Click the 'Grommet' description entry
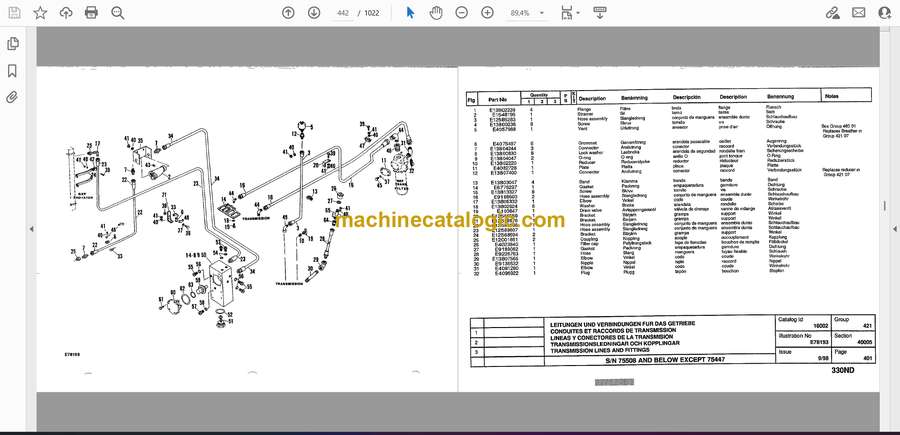This screenshot has width=900, height=435. point(588,142)
